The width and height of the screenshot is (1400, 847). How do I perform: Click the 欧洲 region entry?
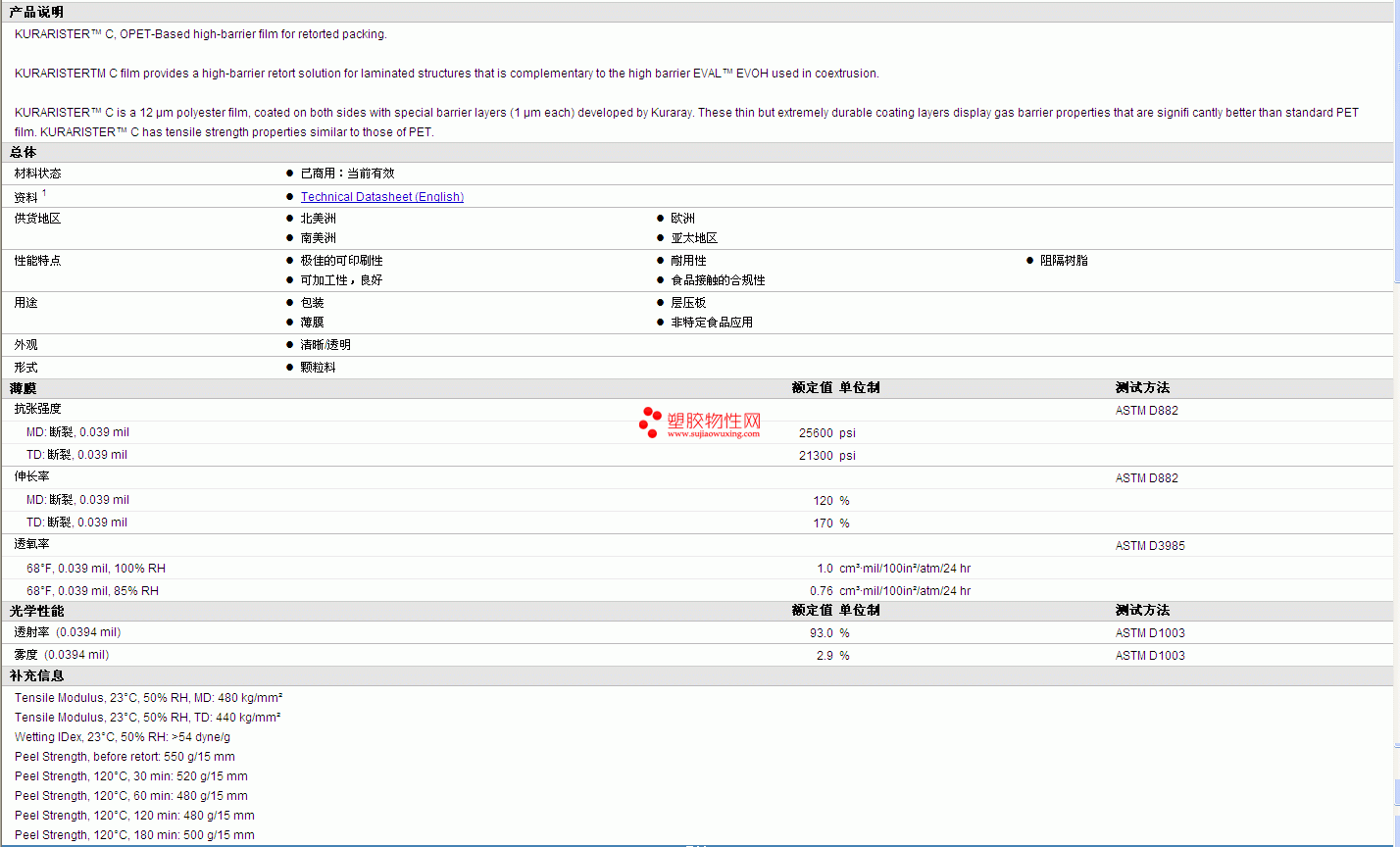pyautogui.click(x=682, y=219)
